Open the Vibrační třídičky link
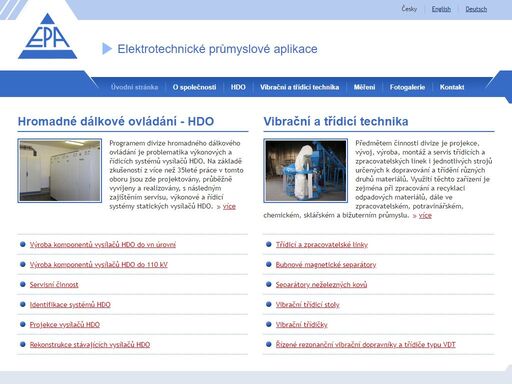The height and width of the screenshot is (384, 512). click(x=301, y=325)
